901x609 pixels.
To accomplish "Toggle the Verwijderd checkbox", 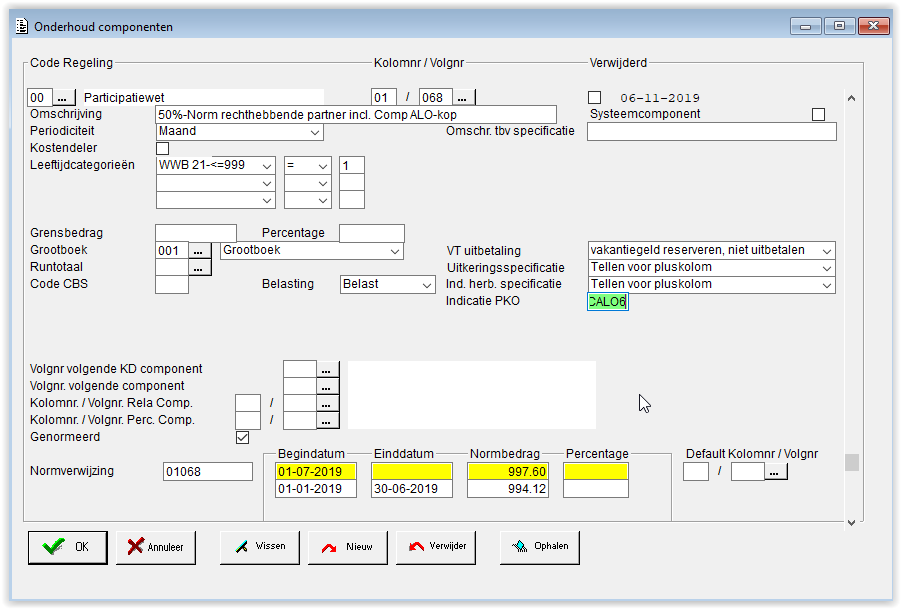I will coord(595,98).
